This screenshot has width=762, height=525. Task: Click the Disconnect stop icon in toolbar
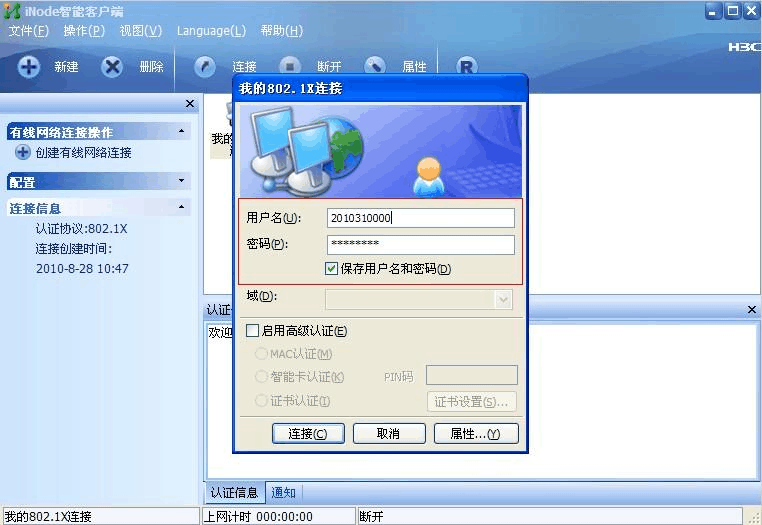click(x=290, y=65)
